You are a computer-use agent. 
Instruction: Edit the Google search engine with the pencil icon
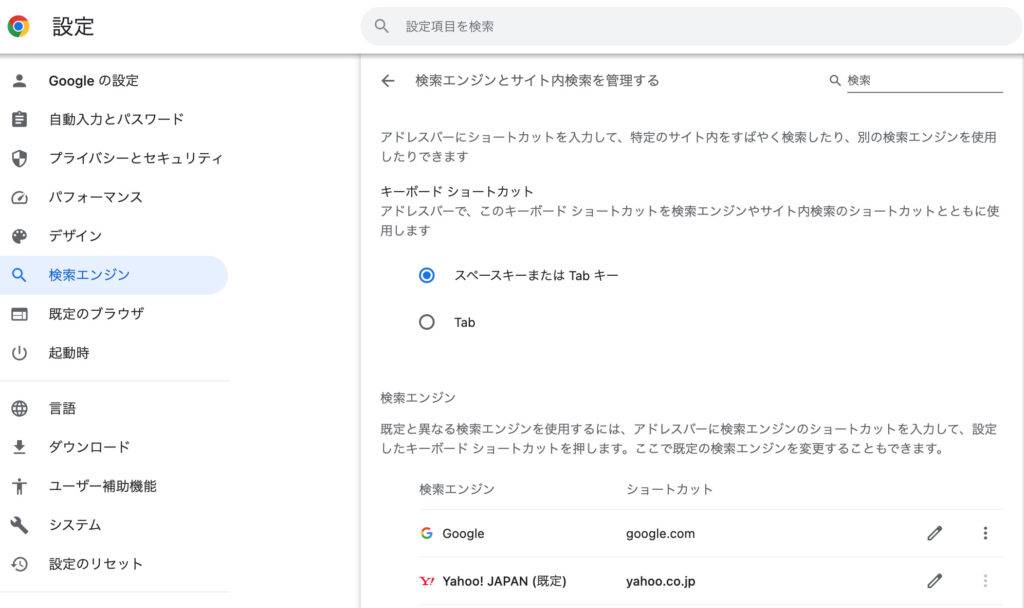[x=935, y=533]
